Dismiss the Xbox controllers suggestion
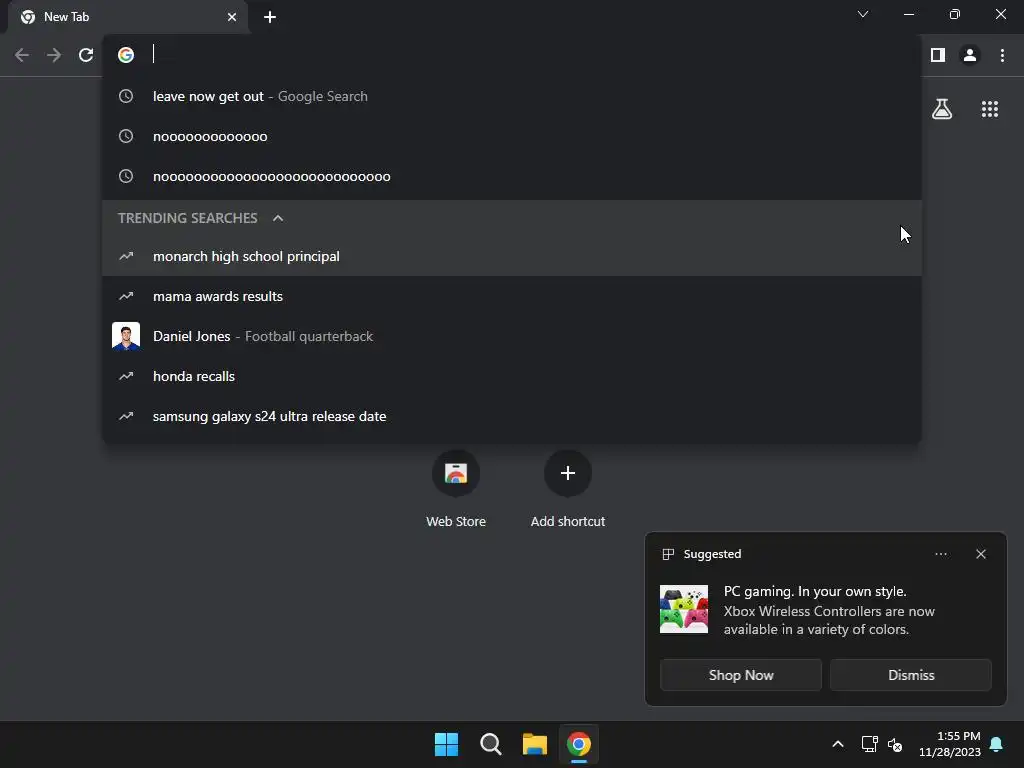This screenshot has width=1024, height=768. 911,675
